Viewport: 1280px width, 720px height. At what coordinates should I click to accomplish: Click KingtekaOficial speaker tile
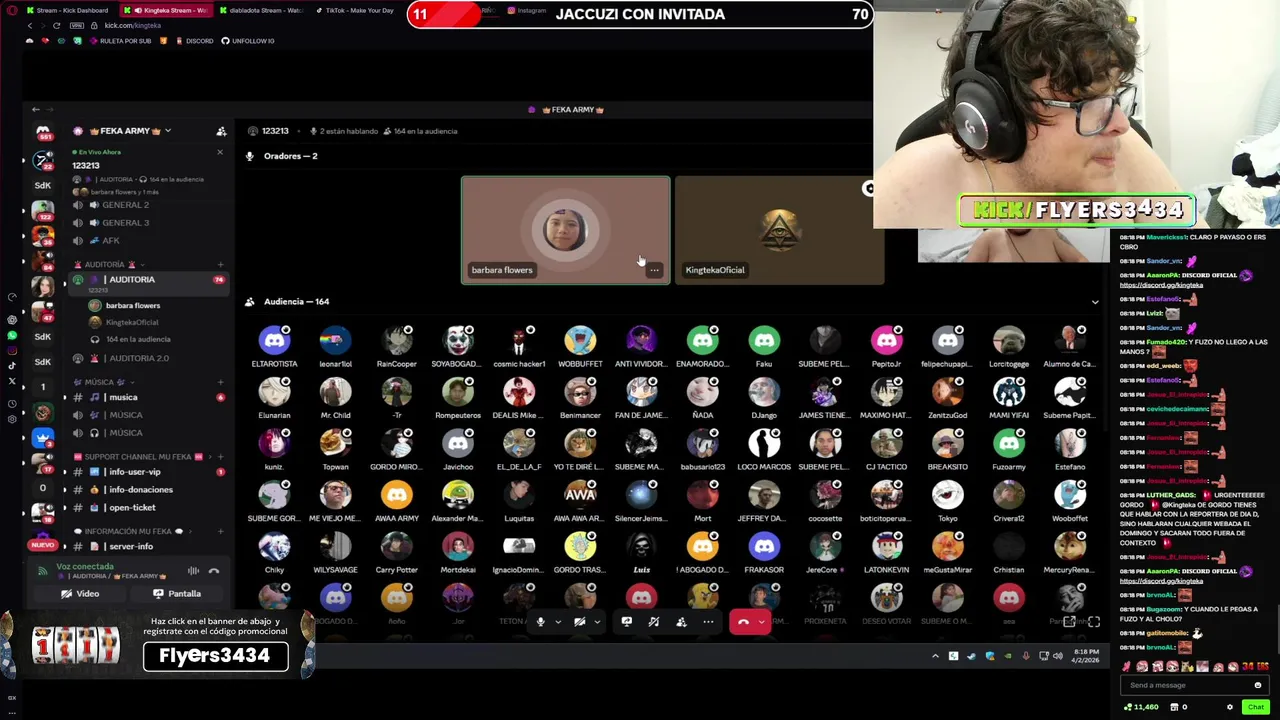pos(779,231)
